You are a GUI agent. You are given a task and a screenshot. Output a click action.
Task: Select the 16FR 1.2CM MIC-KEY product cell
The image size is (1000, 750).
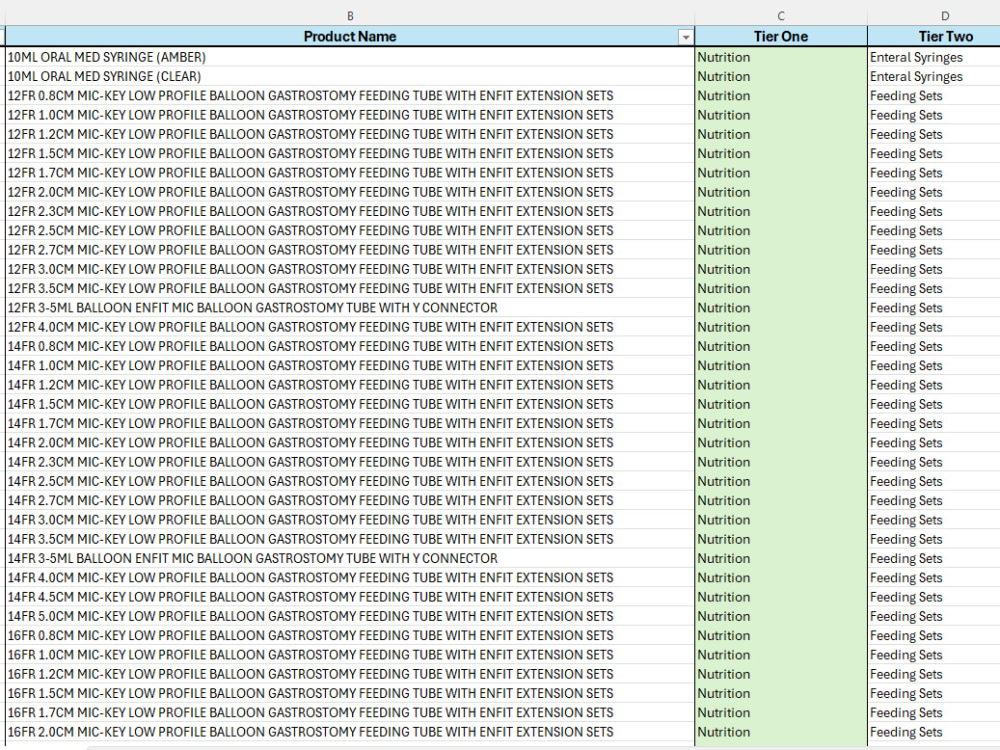[x=349, y=674]
